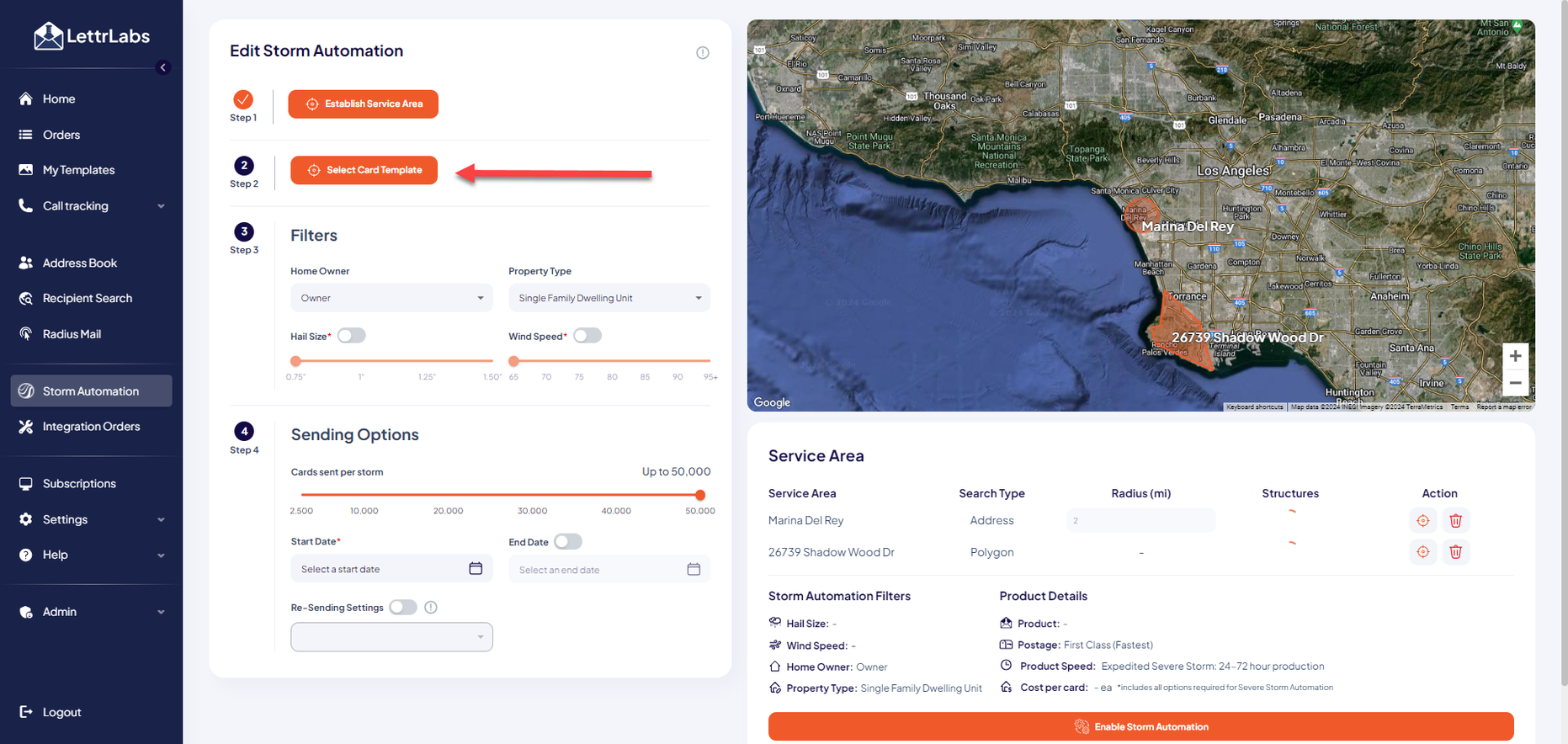Click the Home house icon
This screenshot has width=1568, height=744.
click(x=26, y=98)
